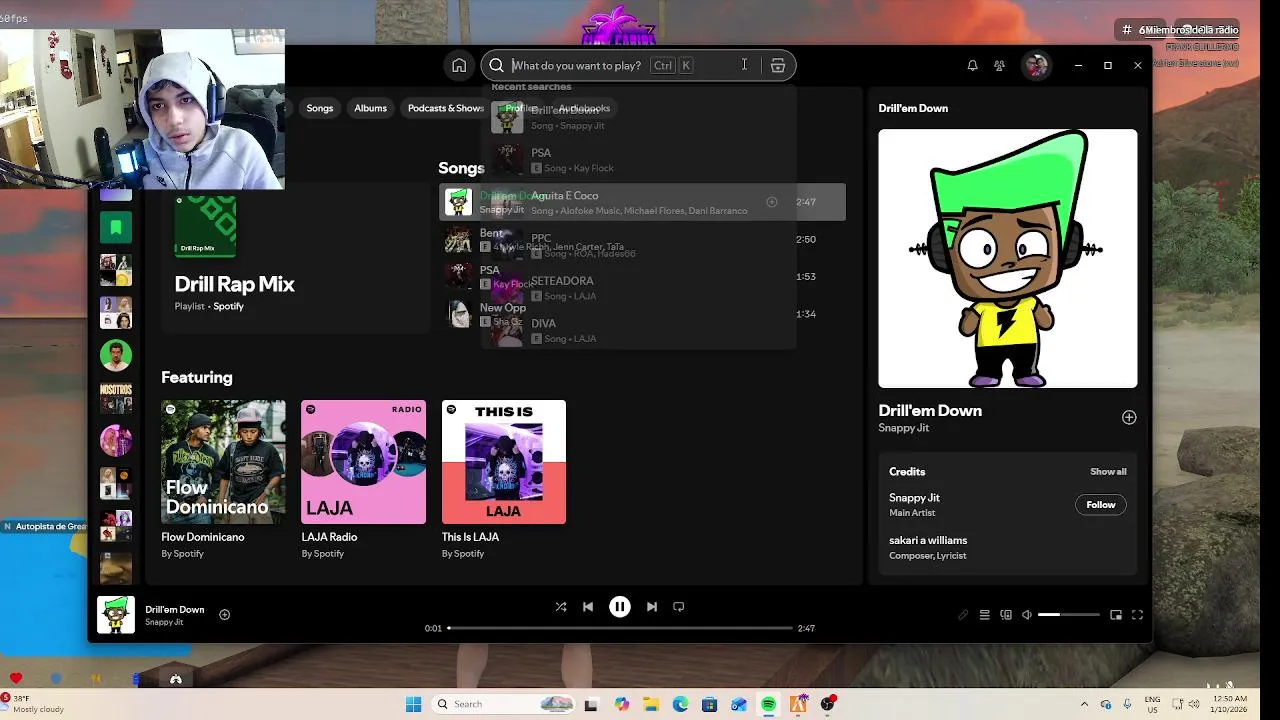
Task: Click the sakari a williams credit
Action: (x=928, y=540)
